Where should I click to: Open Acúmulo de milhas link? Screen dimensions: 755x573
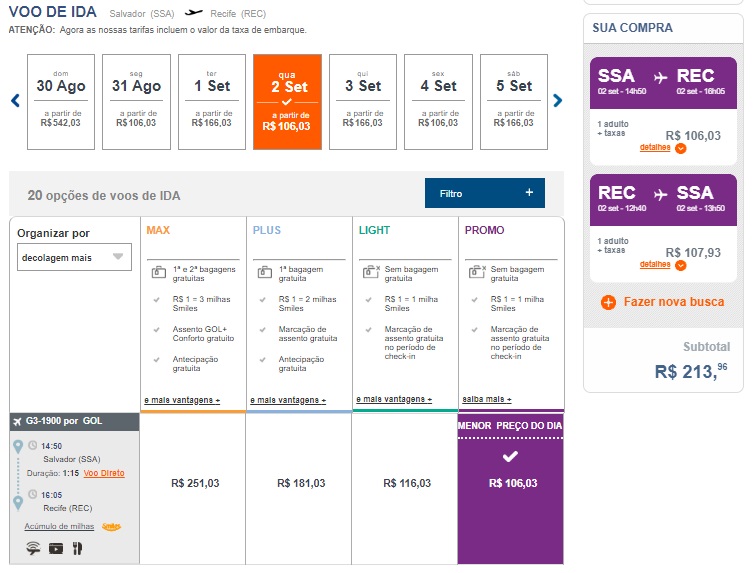tap(60, 526)
